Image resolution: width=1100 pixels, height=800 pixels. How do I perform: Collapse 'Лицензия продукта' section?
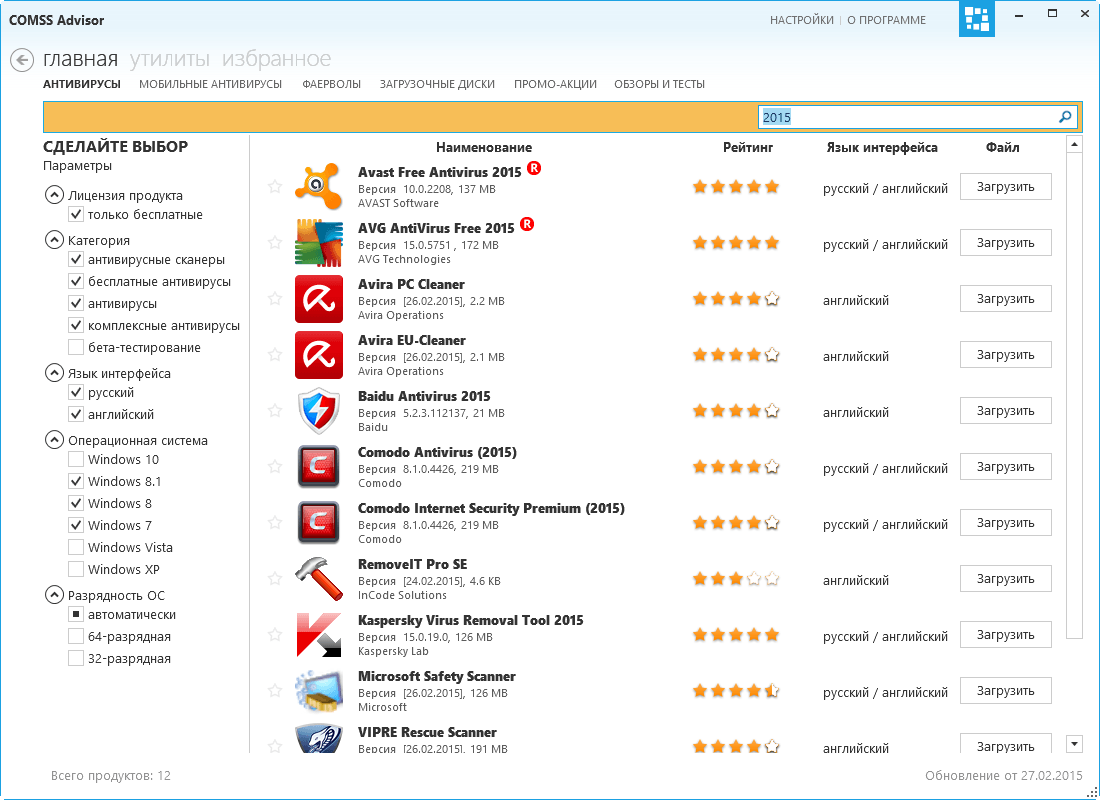(x=54, y=194)
